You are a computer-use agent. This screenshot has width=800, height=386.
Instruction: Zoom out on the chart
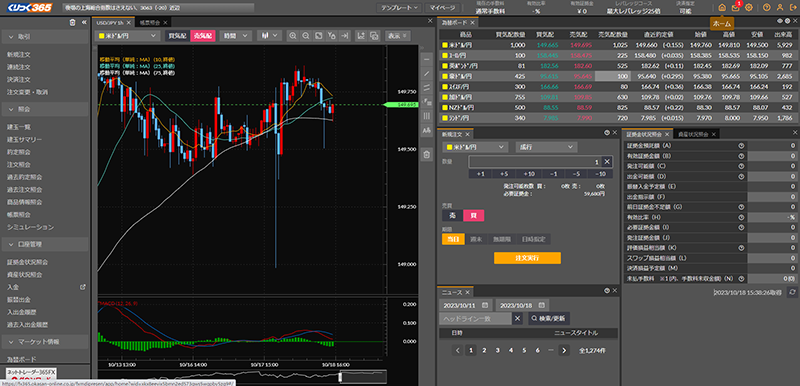pyautogui.click(x=306, y=36)
